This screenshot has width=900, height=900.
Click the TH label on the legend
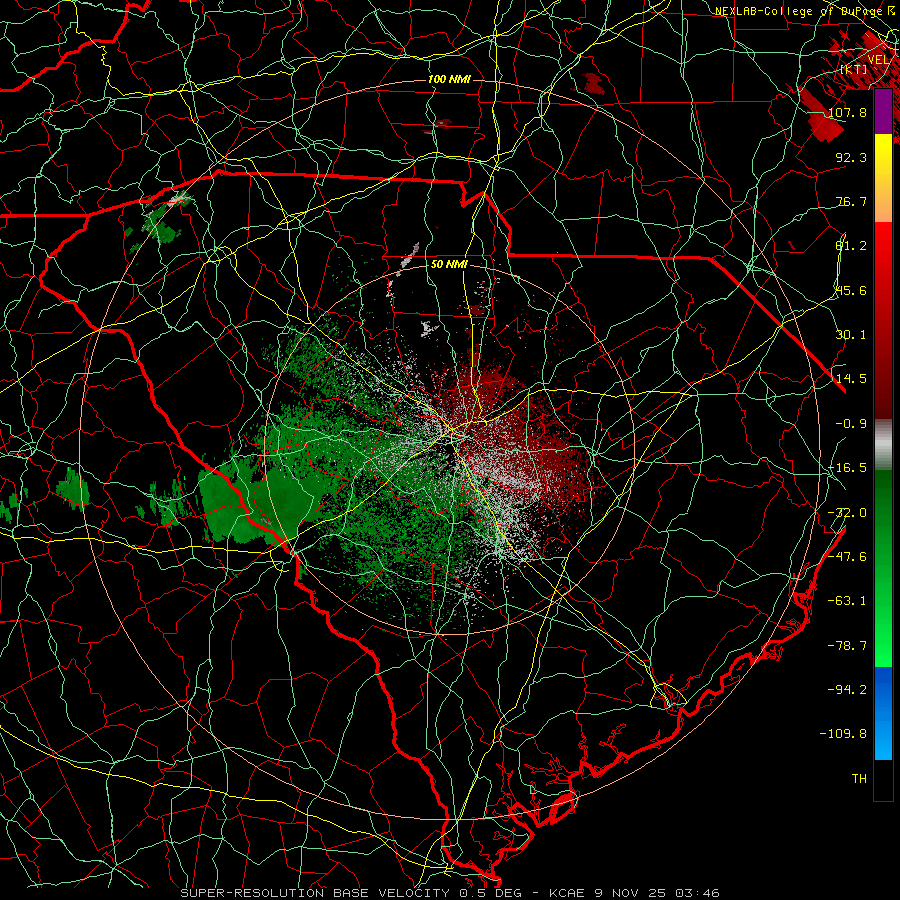click(x=859, y=779)
